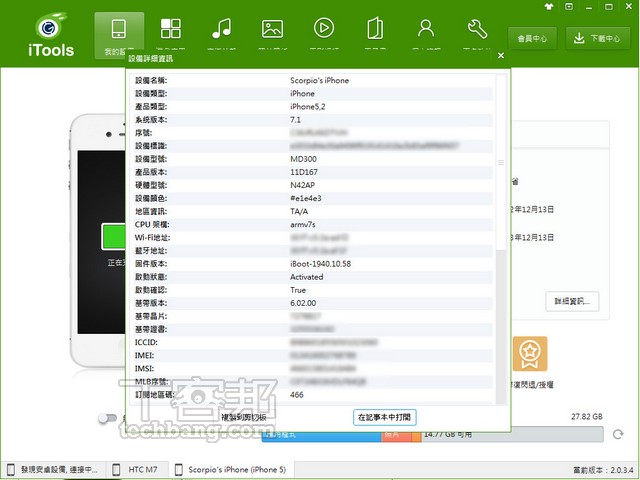Click 在記事本中打開 button
Image resolution: width=640 pixels, height=480 pixels.
tap(384, 417)
